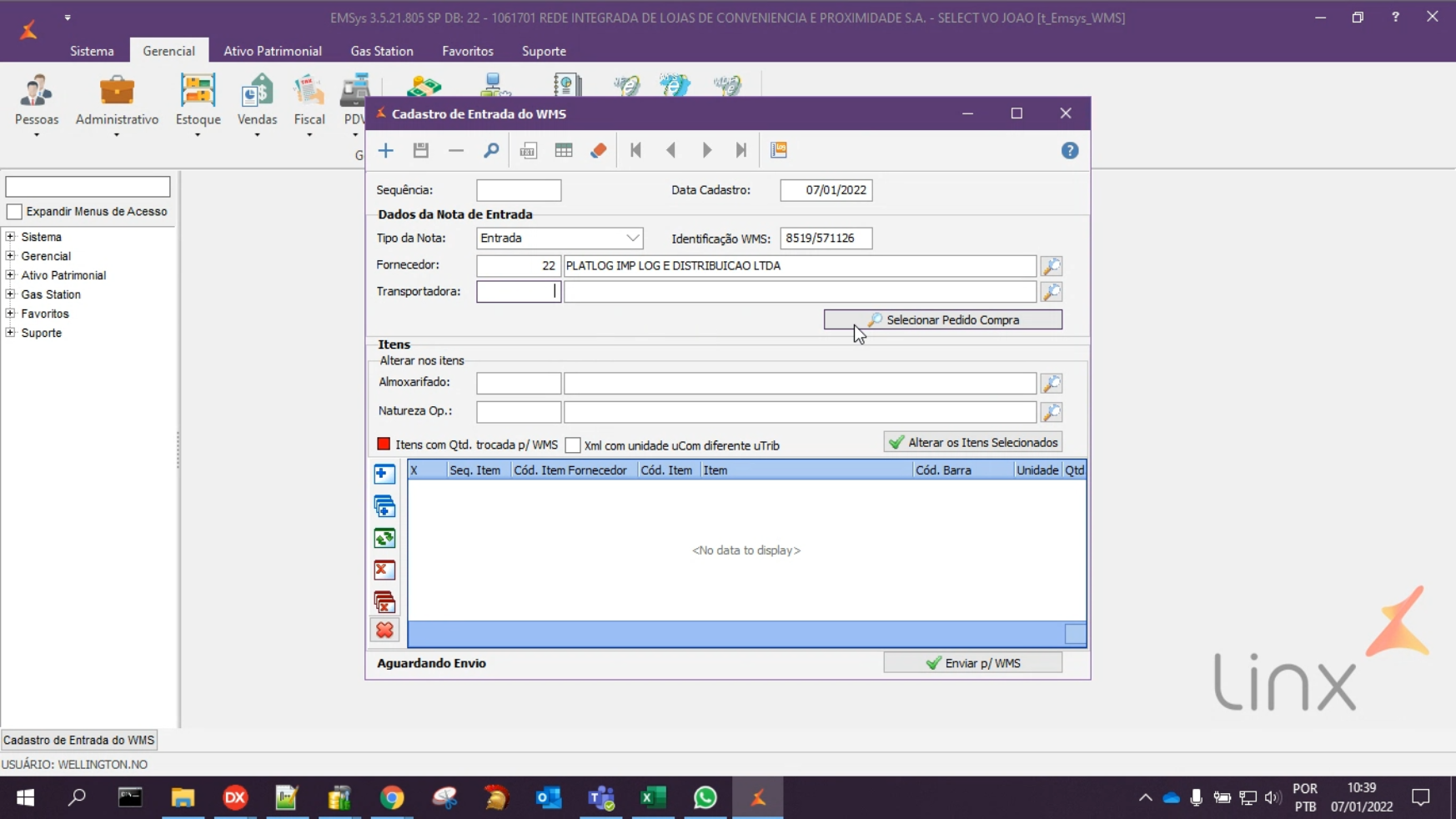Click the Natureza Op. code field

coord(519,412)
